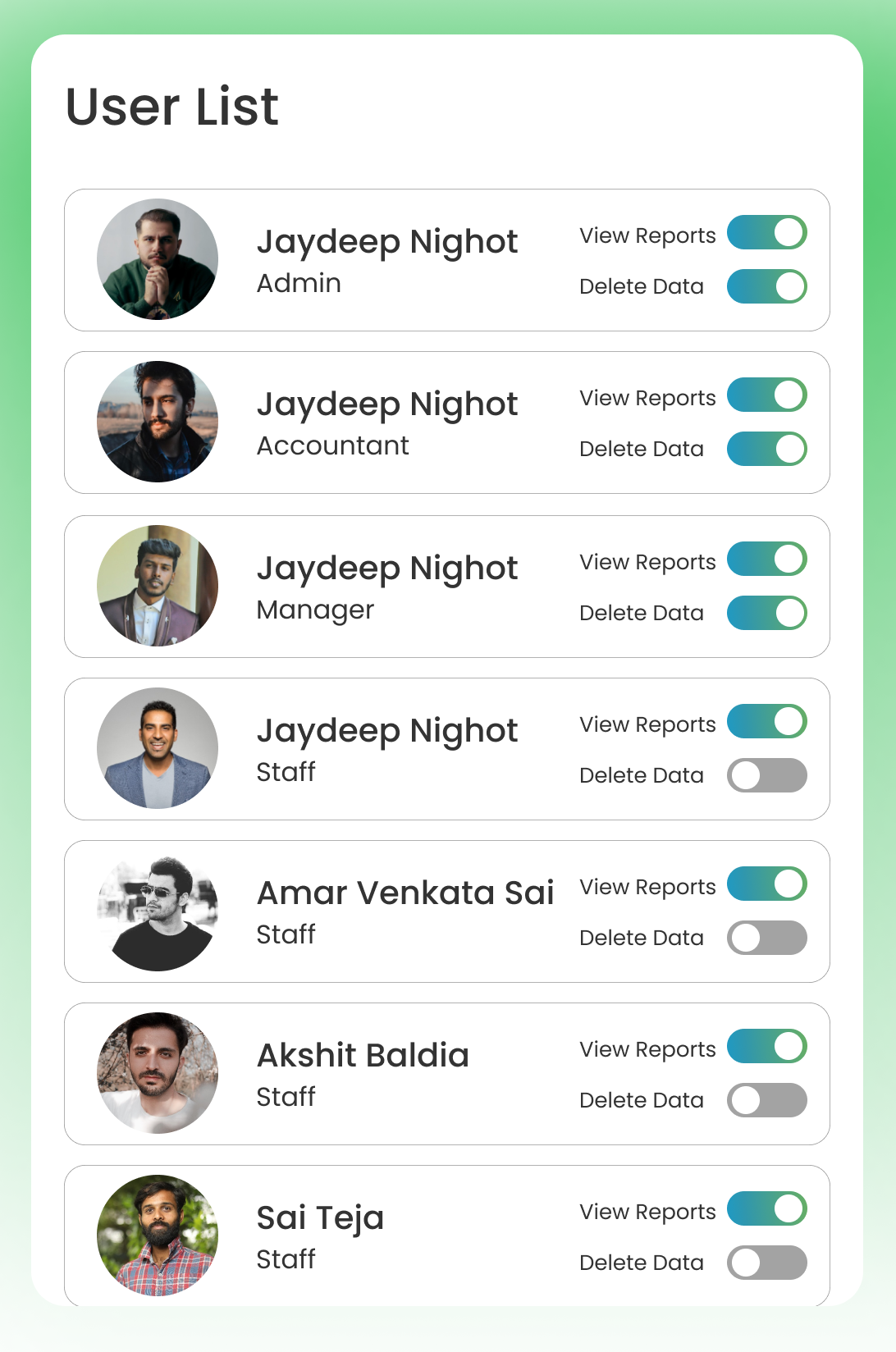Select the Manager's profile picture

point(158,586)
